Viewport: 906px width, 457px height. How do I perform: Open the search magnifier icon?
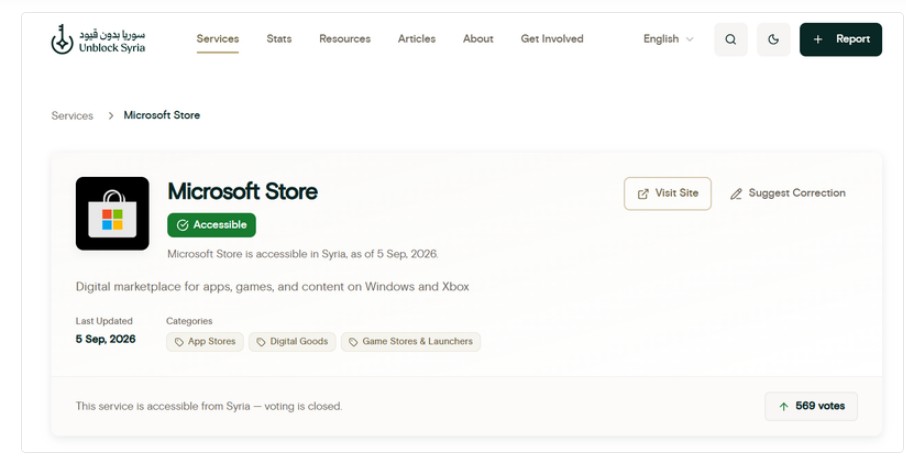click(730, 39)
